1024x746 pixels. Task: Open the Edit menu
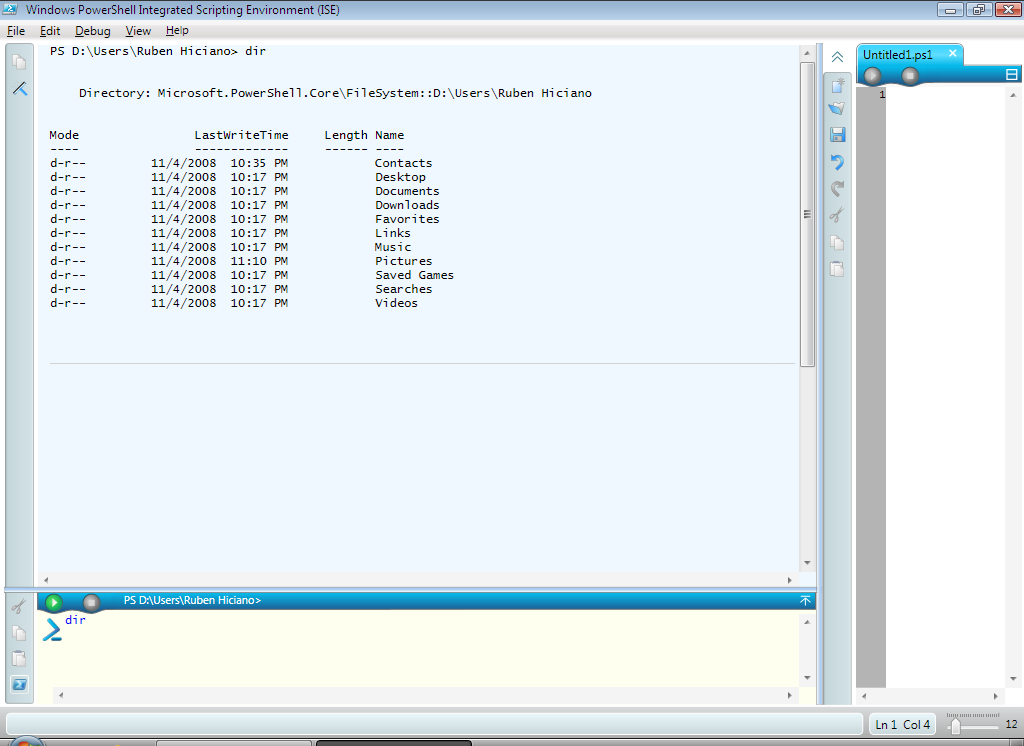point(50,31)
